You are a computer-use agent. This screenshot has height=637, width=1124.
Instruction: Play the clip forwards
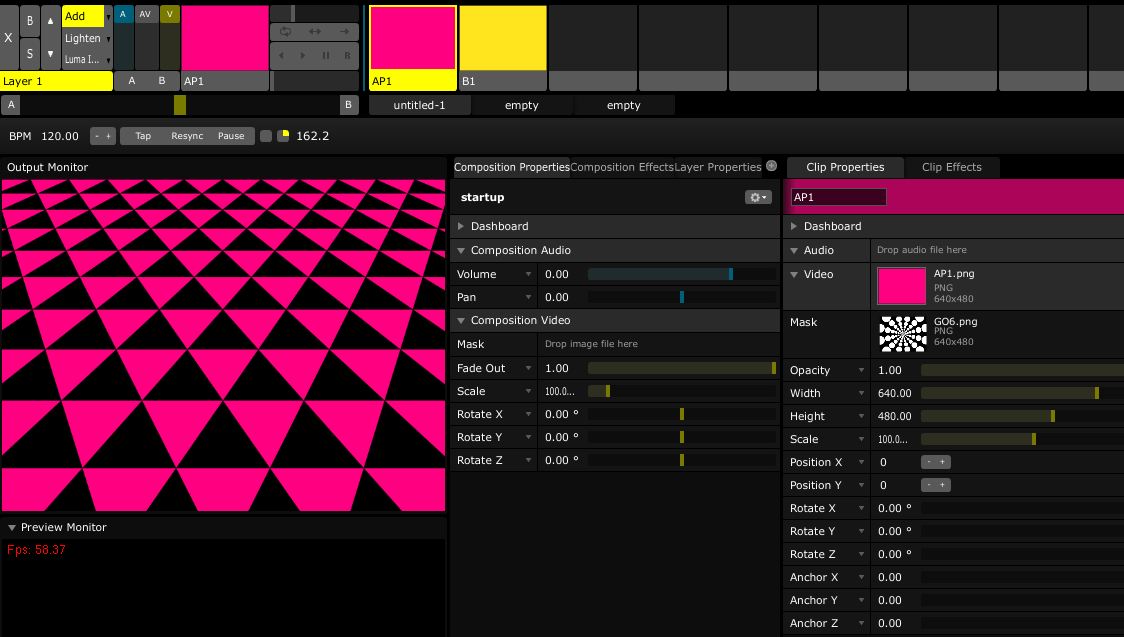click(303, 55)
